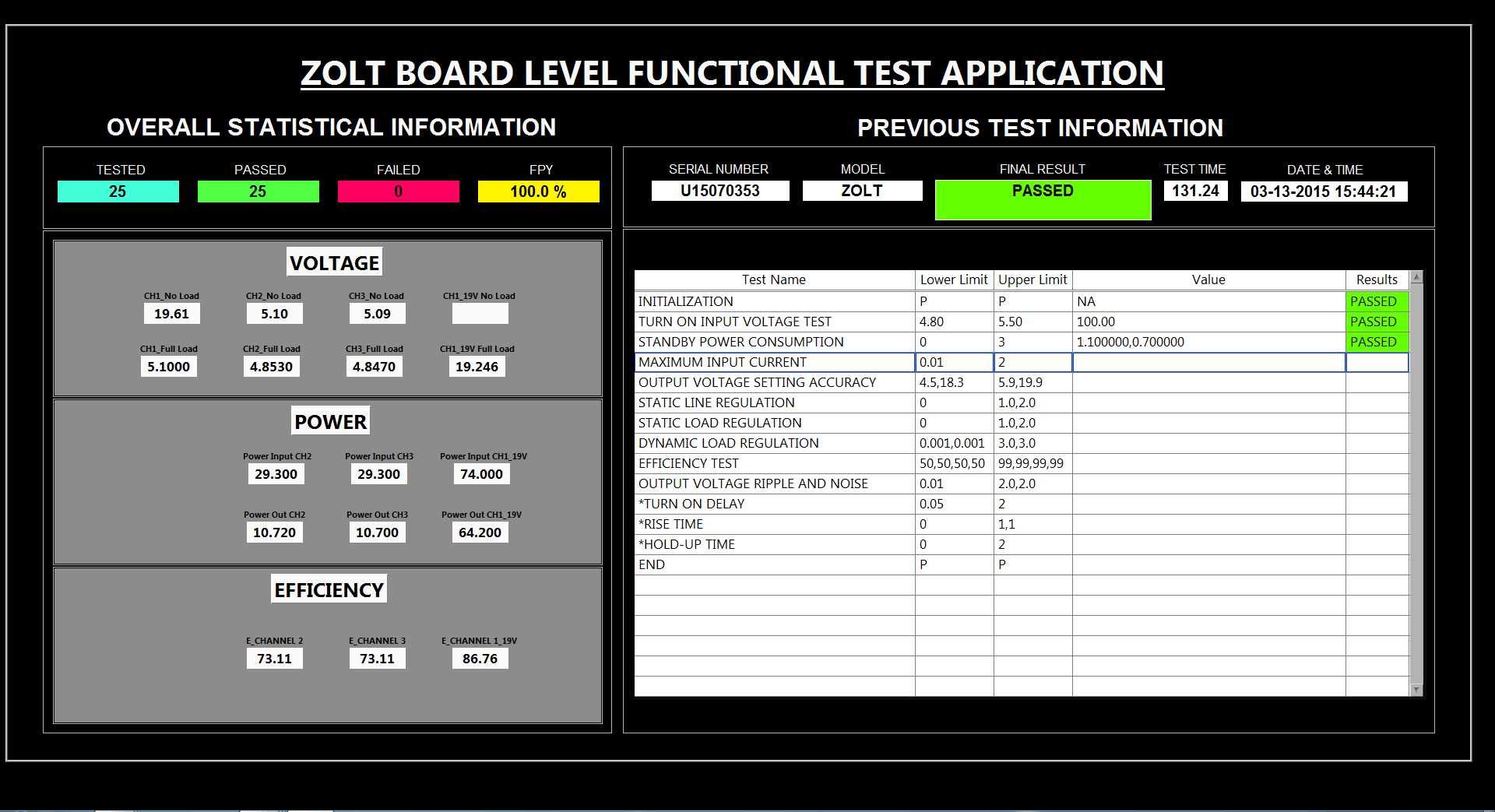Click the green FINAL RESULT PASSED indicator

point(1043,200)
